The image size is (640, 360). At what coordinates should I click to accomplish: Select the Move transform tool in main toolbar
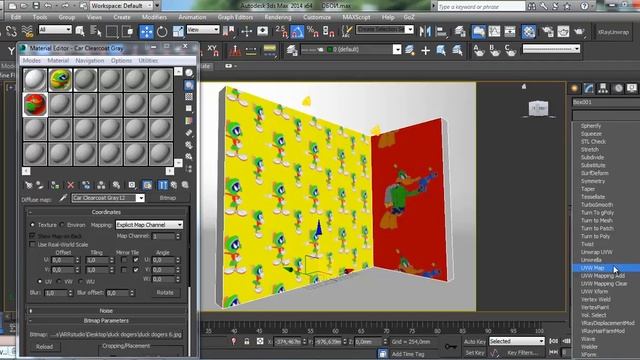146,32
